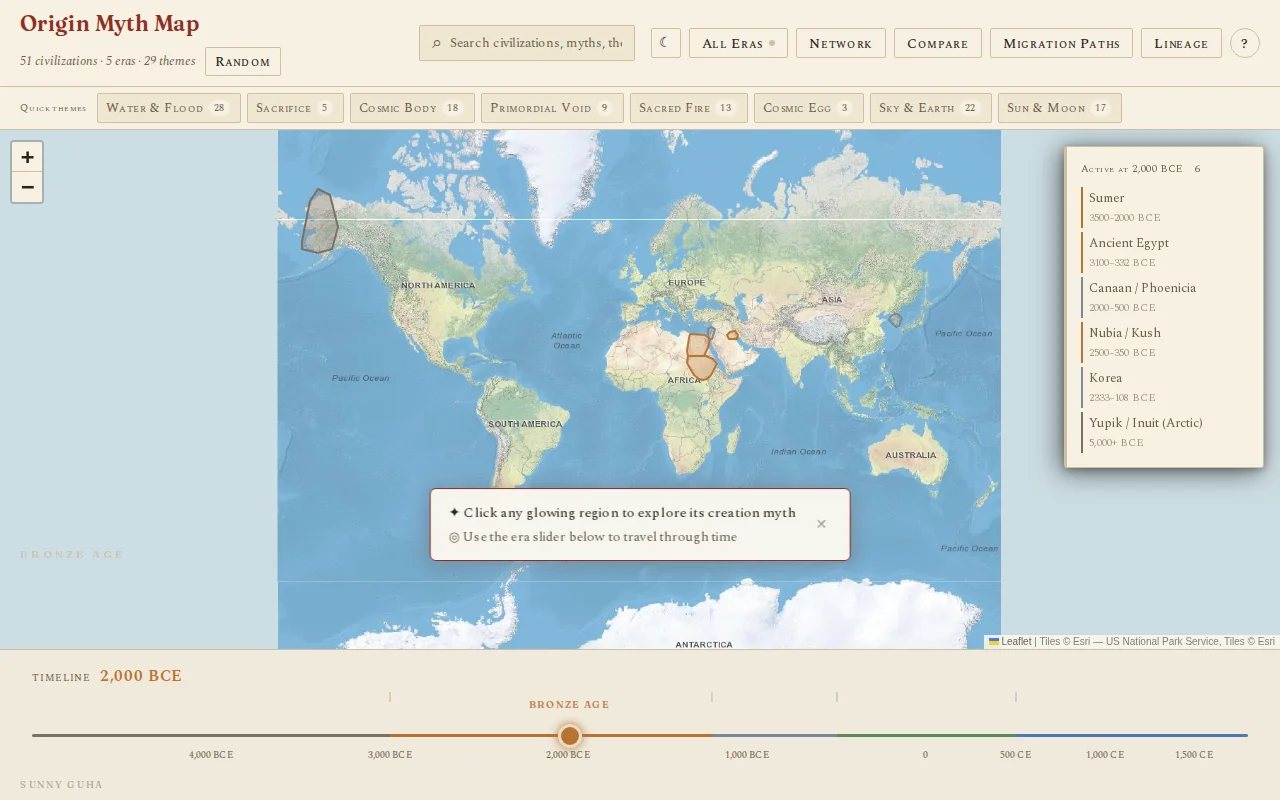The image size is (1280, 800).
Task: Open the Lineage view
Action: tap(1181, 43)
